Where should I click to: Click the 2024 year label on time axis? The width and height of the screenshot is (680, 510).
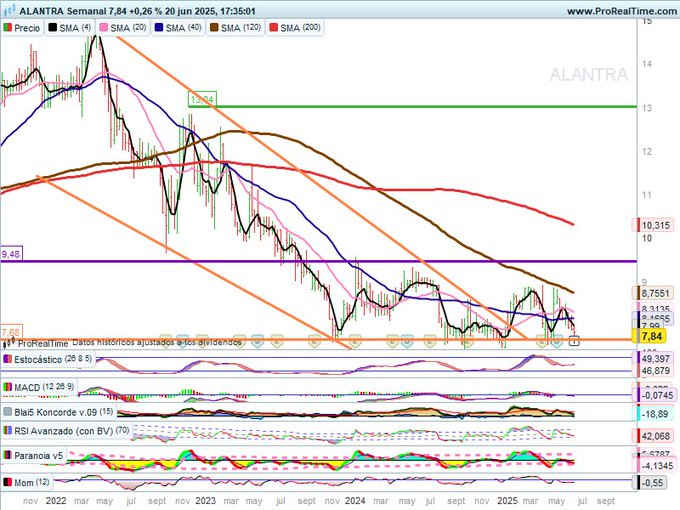[355, 501]
